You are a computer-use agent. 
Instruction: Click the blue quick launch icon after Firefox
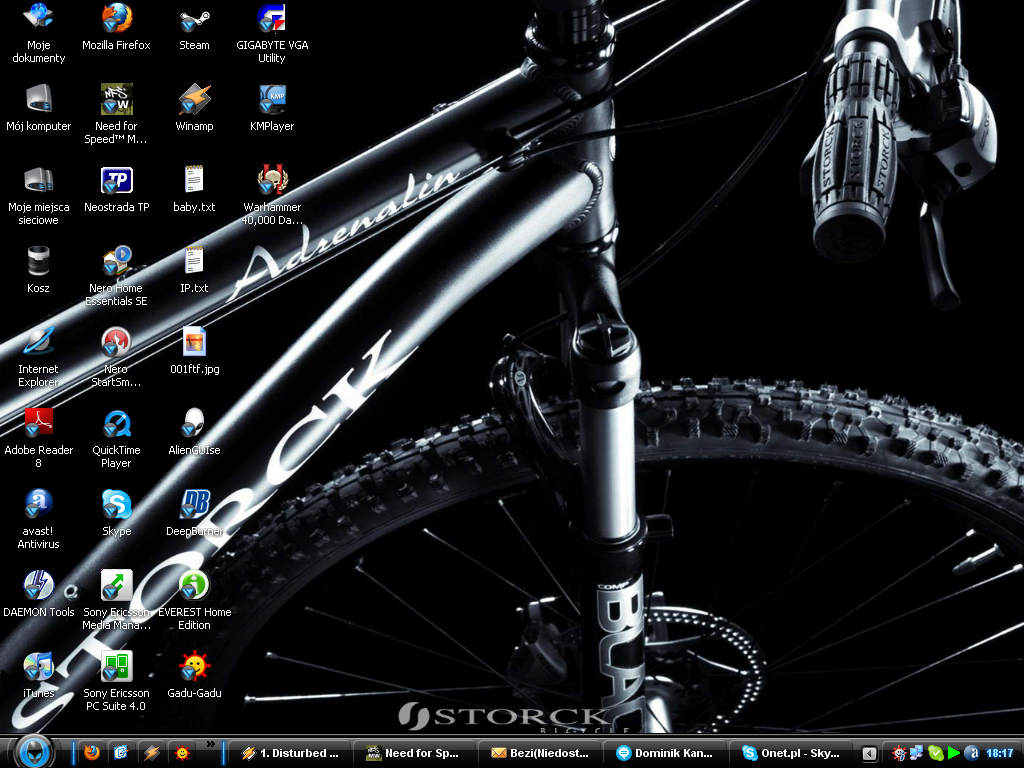[x=121, y=753]
